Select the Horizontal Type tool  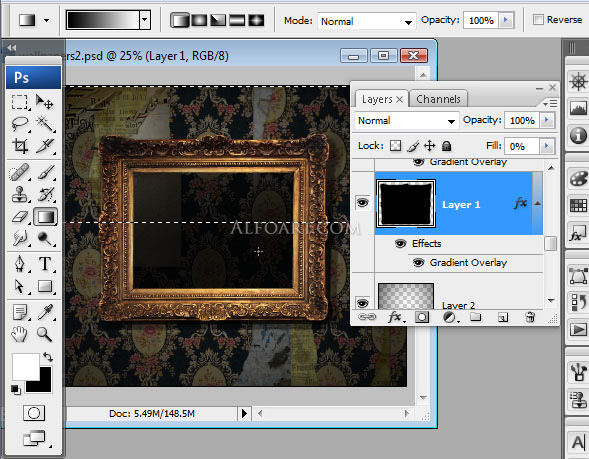click(x=45, y=263)
